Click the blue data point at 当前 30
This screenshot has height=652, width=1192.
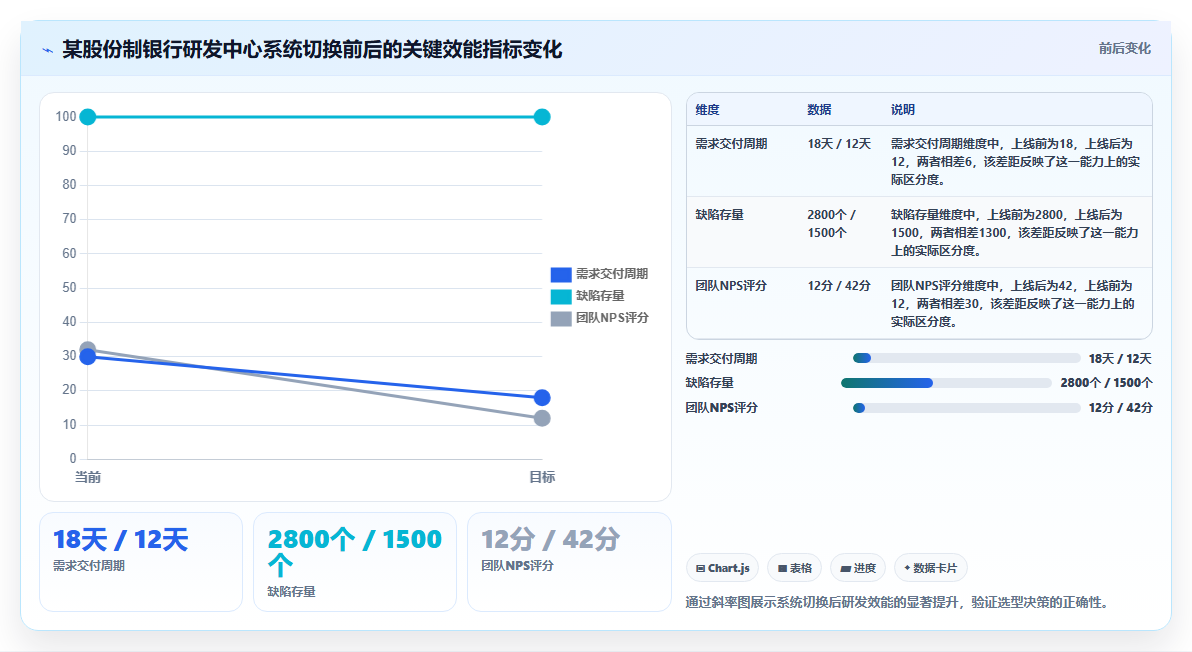[88, 356]
